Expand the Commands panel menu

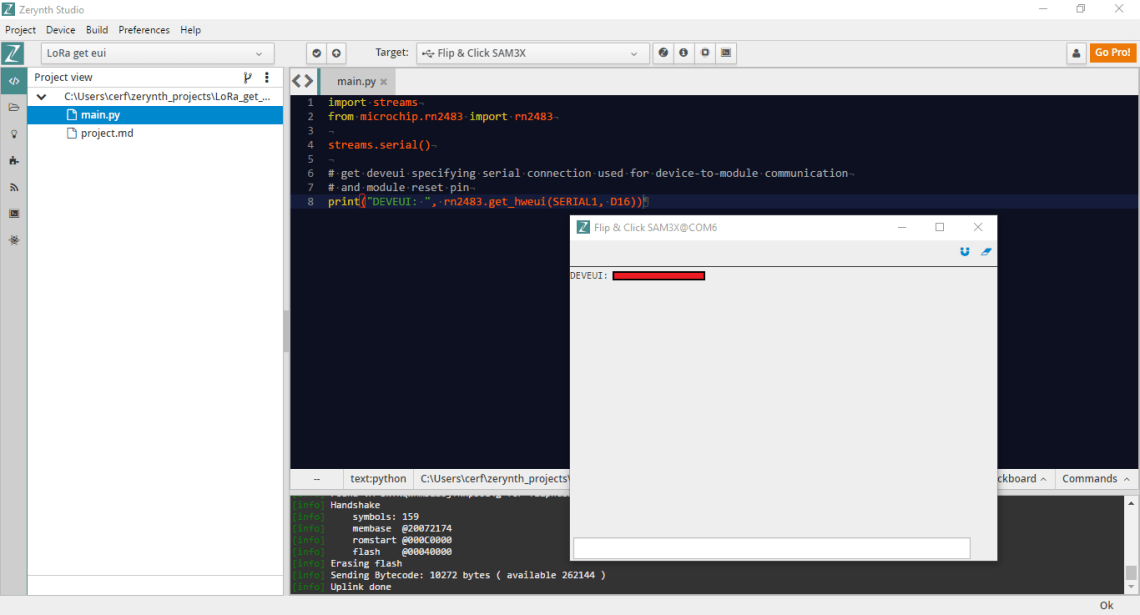[x=1096, y=478]
